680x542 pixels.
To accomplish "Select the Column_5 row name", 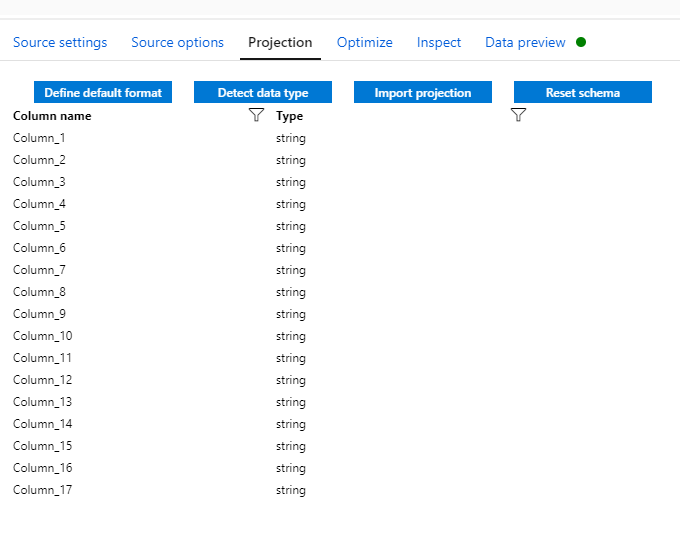I will [x=39, y=226].
